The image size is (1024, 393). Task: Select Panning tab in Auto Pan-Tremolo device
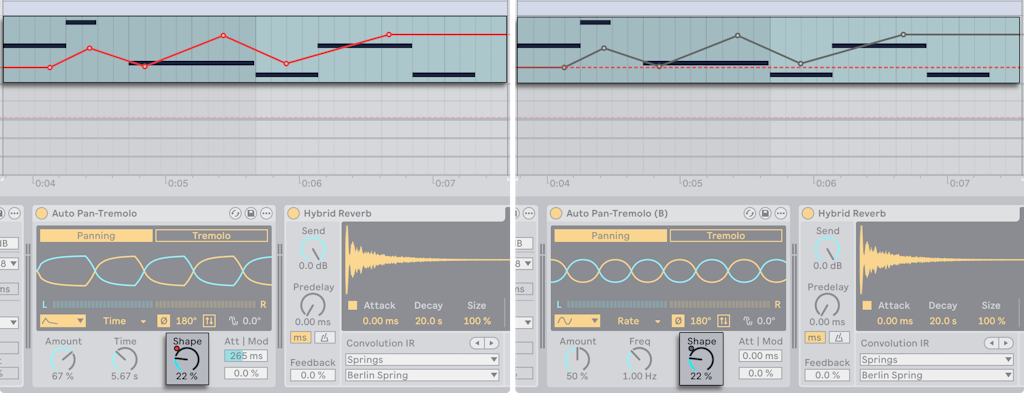pos(96,236)
